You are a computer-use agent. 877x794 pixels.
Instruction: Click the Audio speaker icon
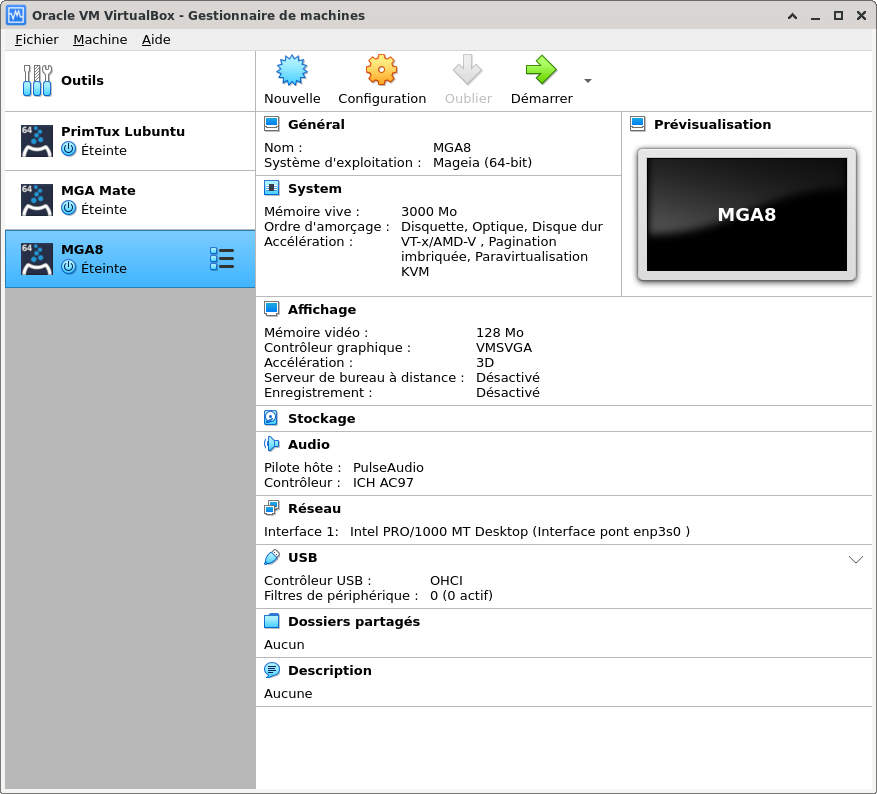272,444
